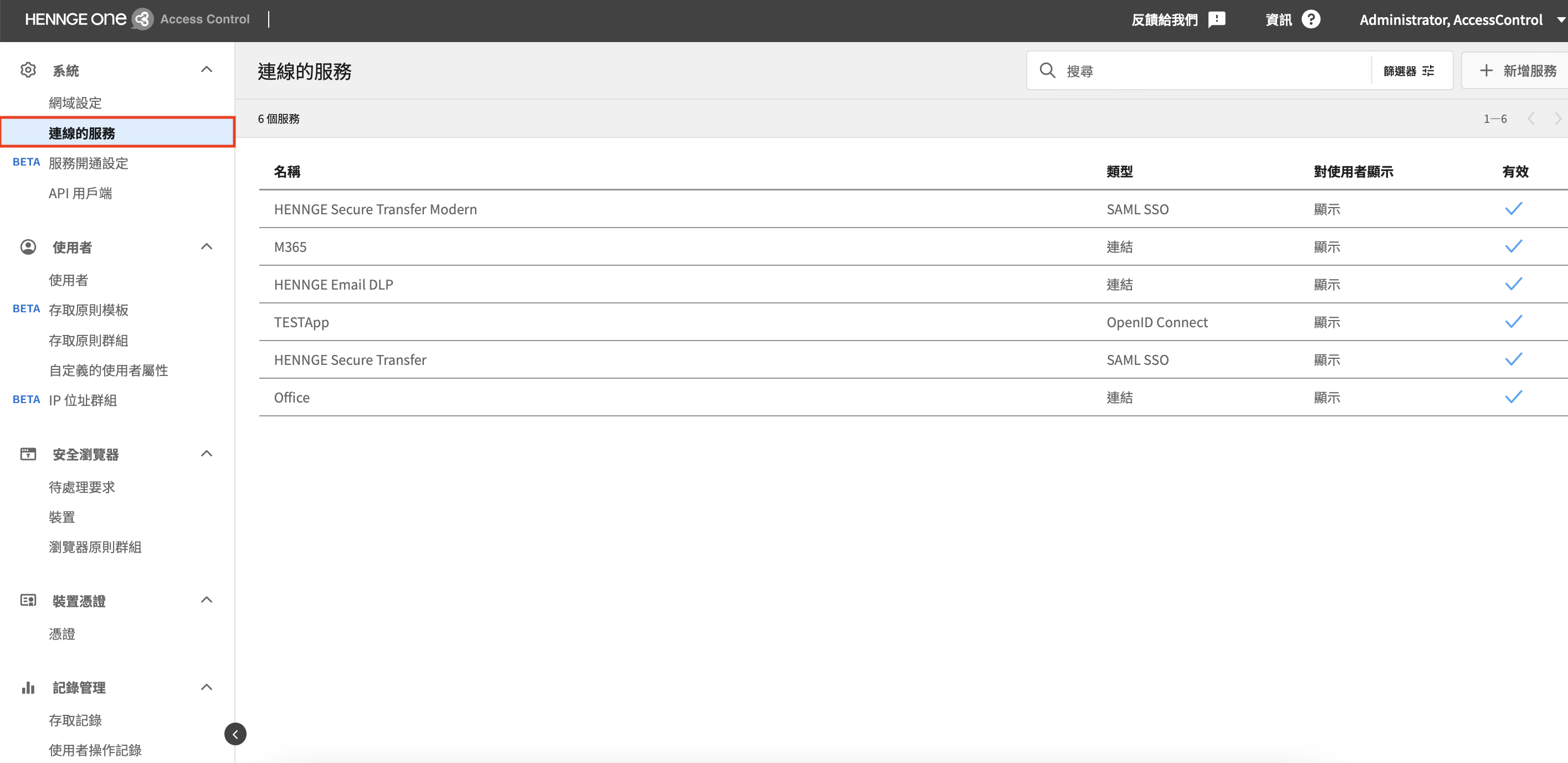
Task: Open the M365 service row
Action: (x=913, y=246)
